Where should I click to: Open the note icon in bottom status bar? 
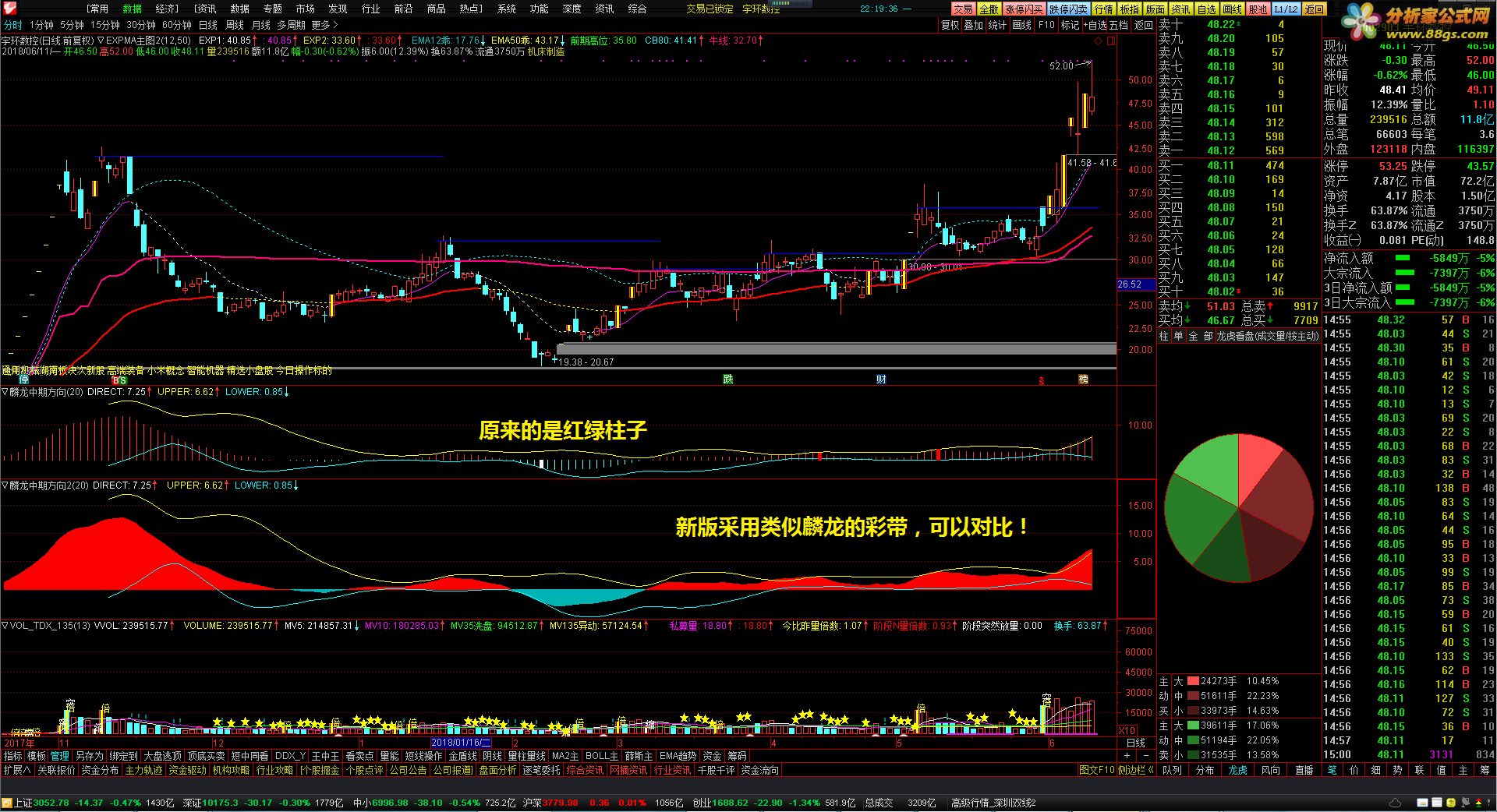pos(1424,803)
